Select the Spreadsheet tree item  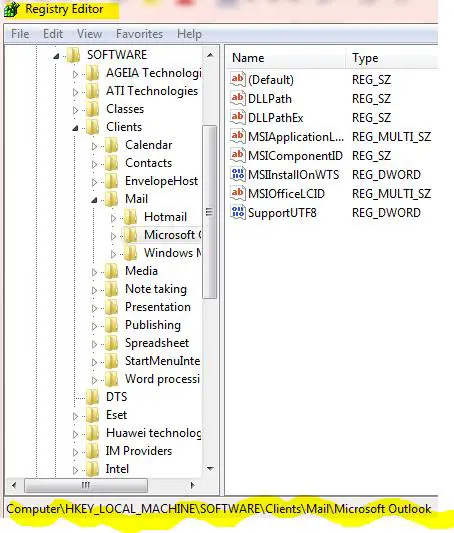[x=157, y=343]
